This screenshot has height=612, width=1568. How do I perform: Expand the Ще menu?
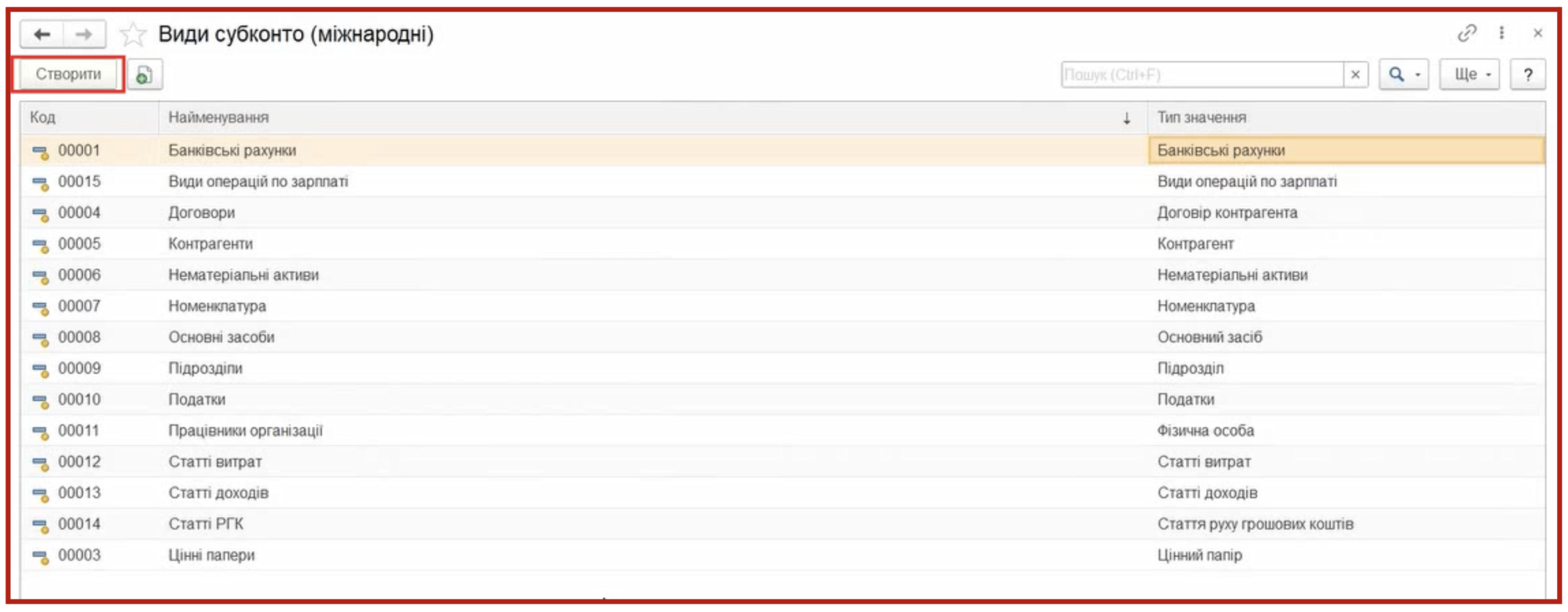tap(1469, 75)
